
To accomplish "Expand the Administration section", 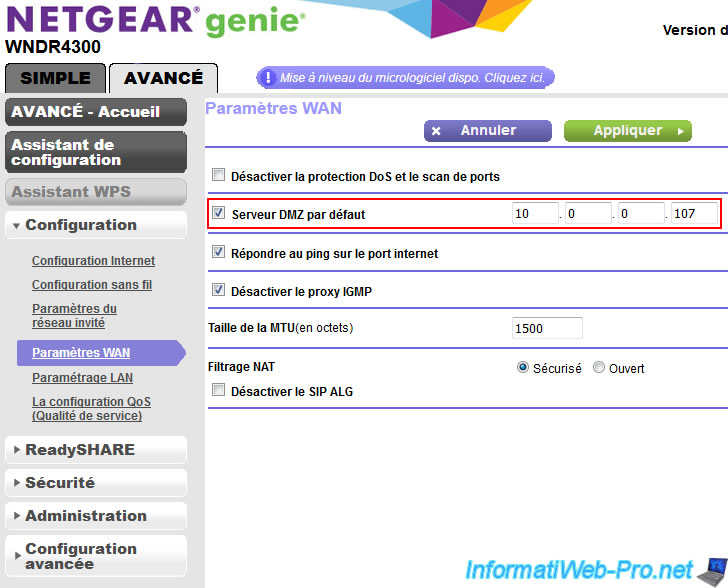I will (96, 516).
